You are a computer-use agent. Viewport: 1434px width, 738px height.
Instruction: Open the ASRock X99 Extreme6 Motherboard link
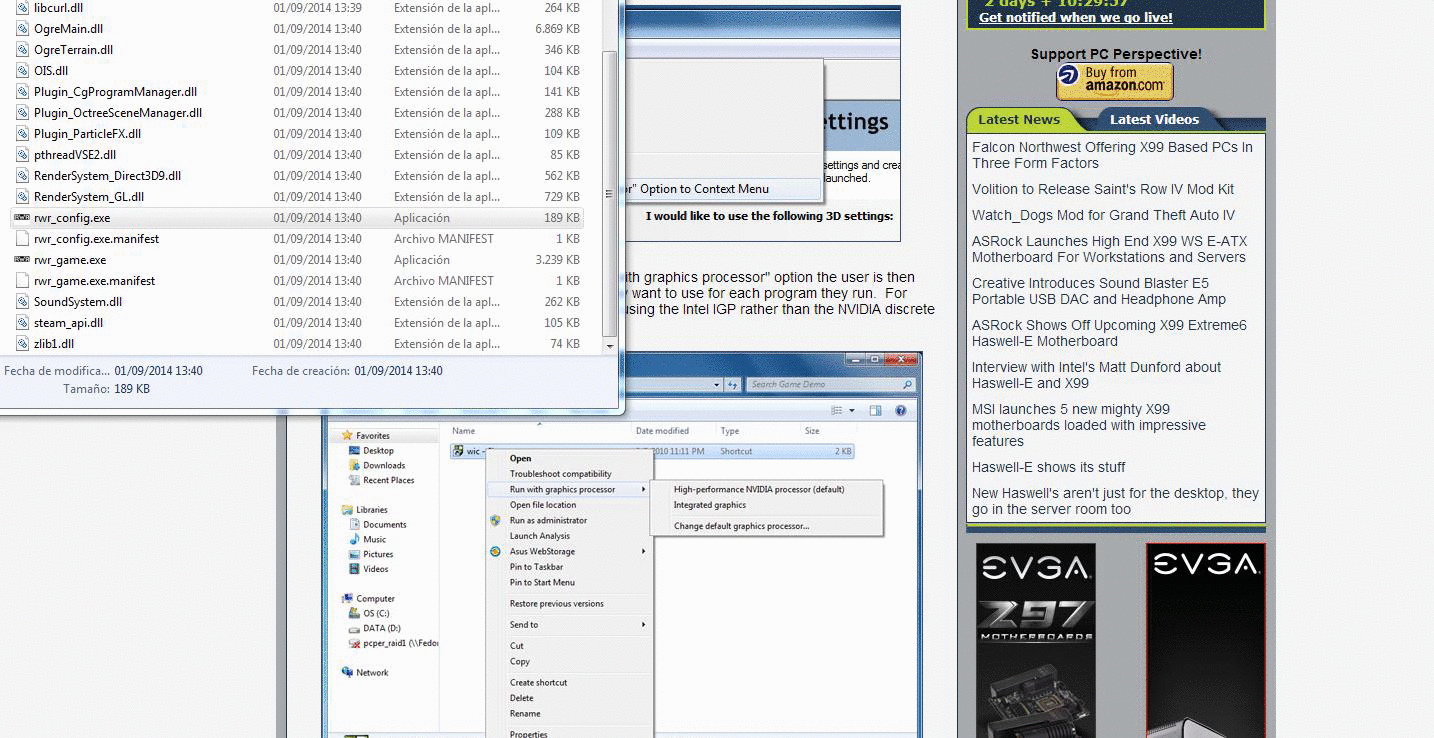1110,333
